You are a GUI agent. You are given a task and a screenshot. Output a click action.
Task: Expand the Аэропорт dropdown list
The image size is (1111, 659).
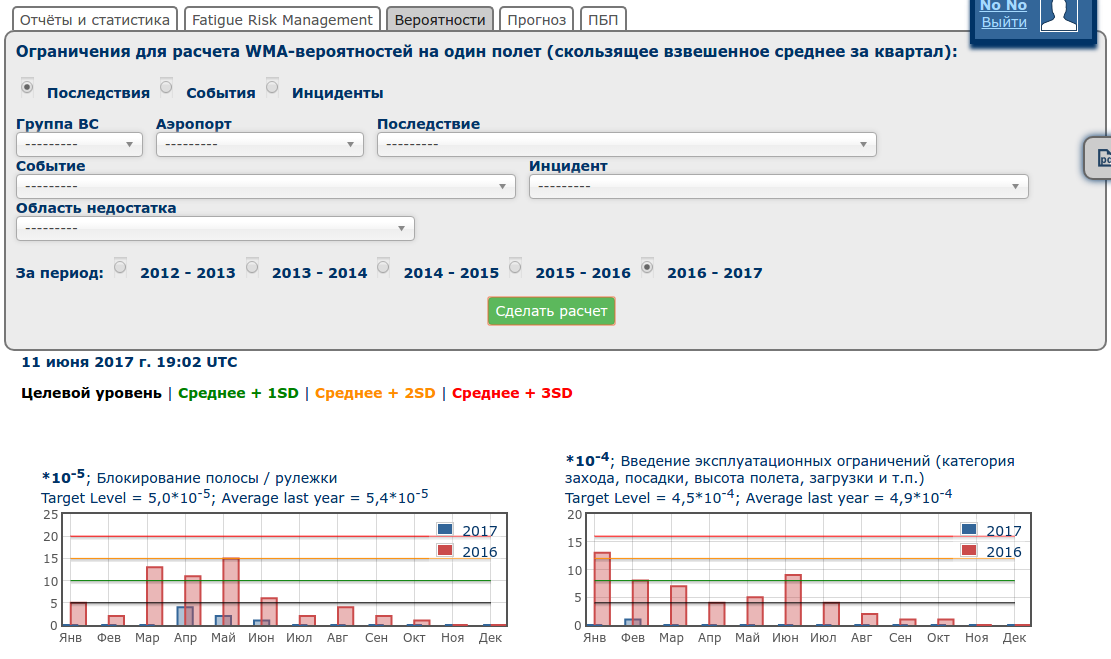pos(260,145)
